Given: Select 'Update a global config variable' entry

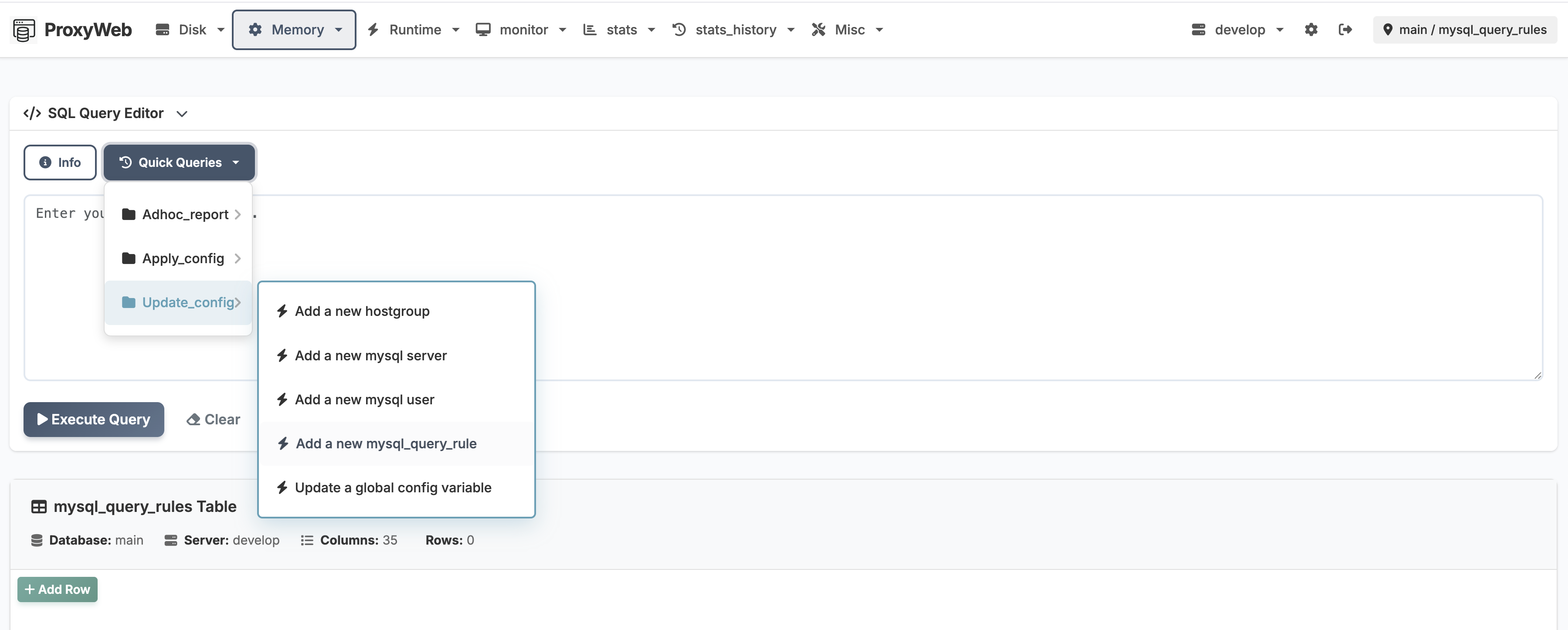Looking at the screenshot, I should click(393, 488).
